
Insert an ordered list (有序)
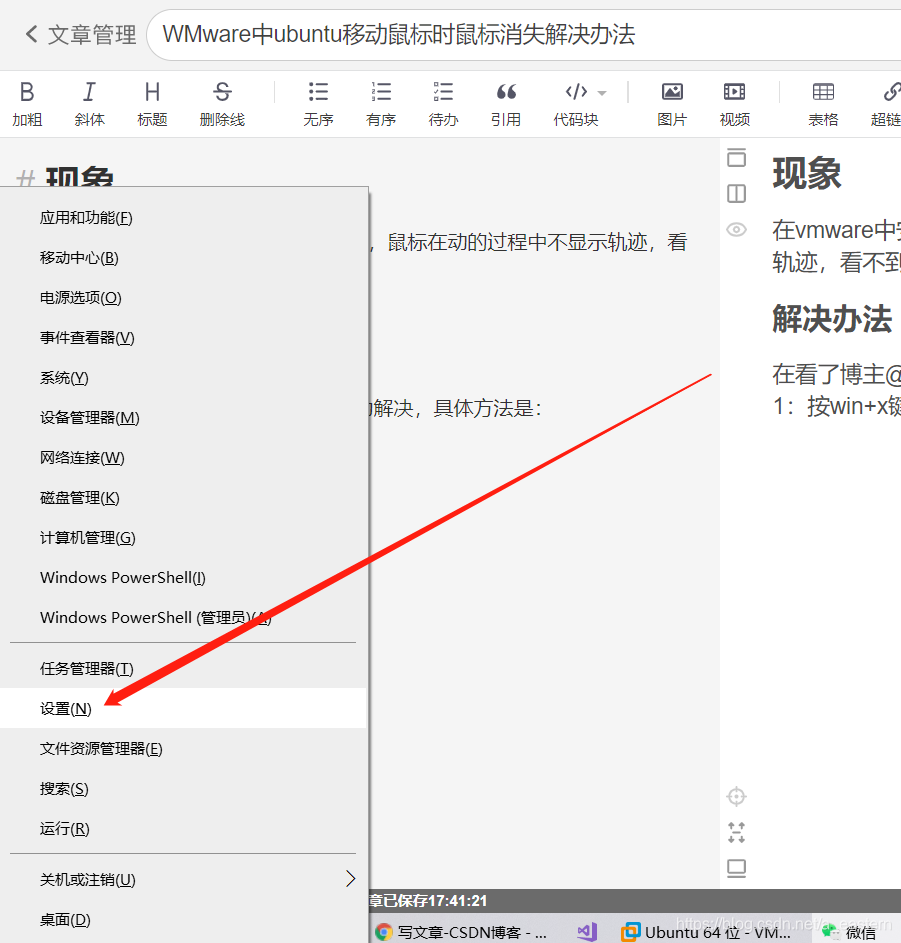[x=381, y=104]
